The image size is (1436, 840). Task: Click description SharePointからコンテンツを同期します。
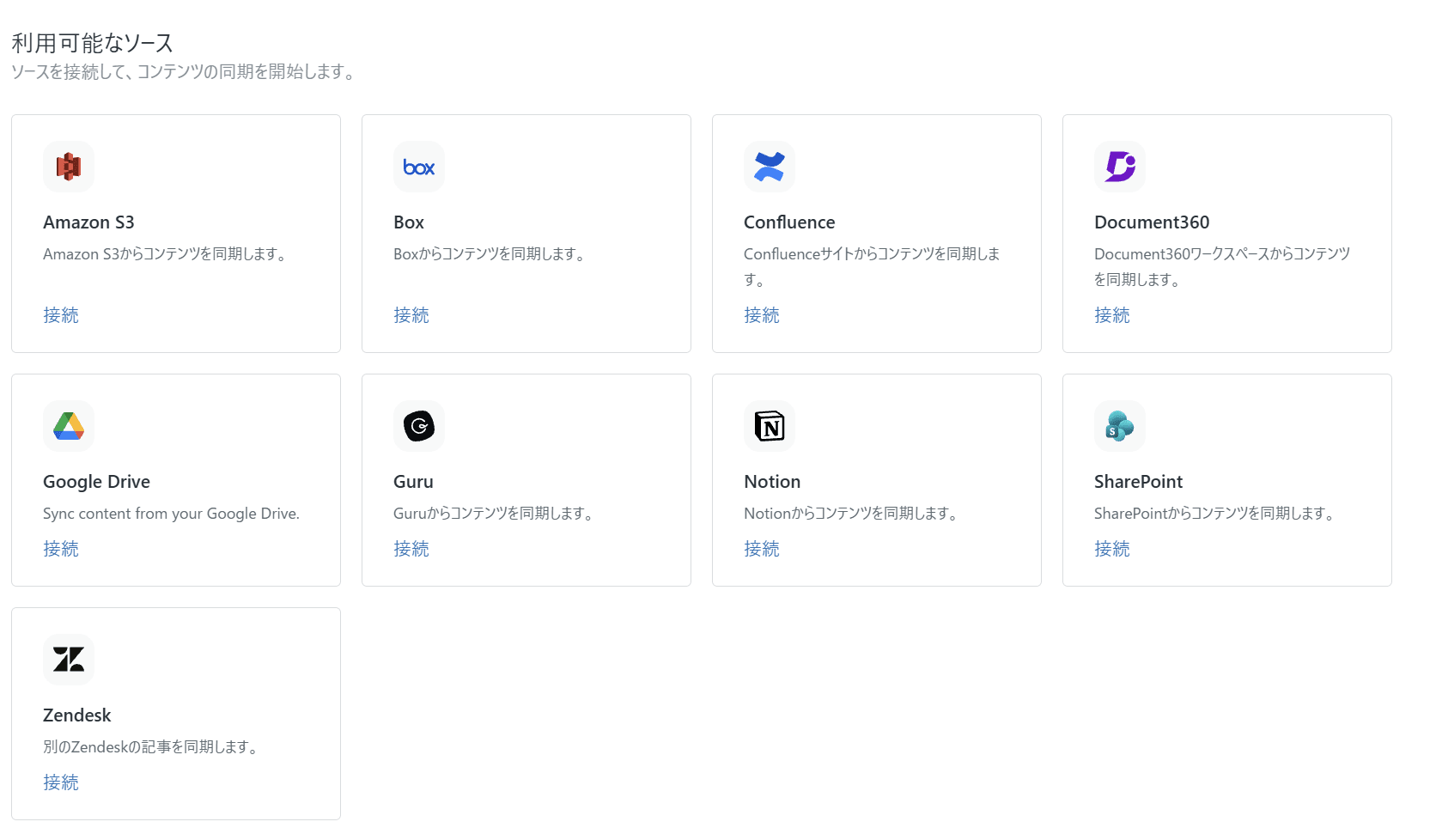tap(1215, 514)
